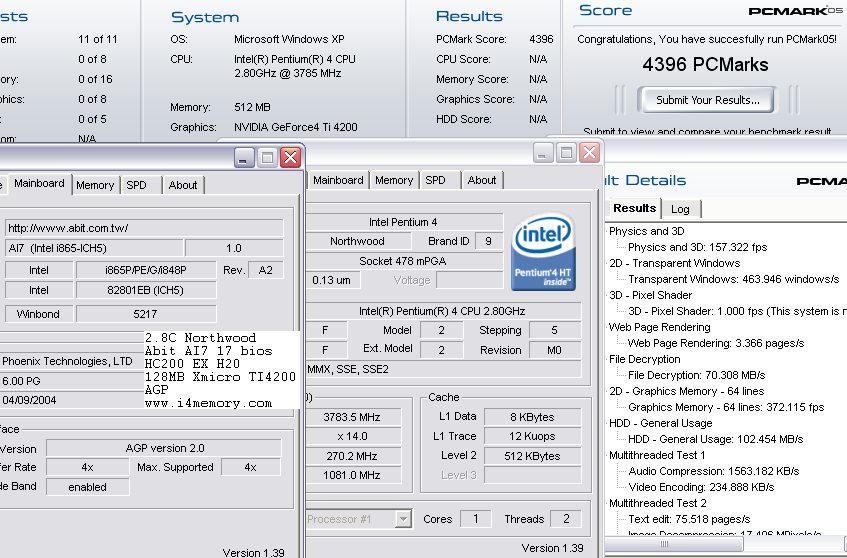Open About tab in left CPU-Z window
This screenshot has width=847, height=558.
point(183,185)
